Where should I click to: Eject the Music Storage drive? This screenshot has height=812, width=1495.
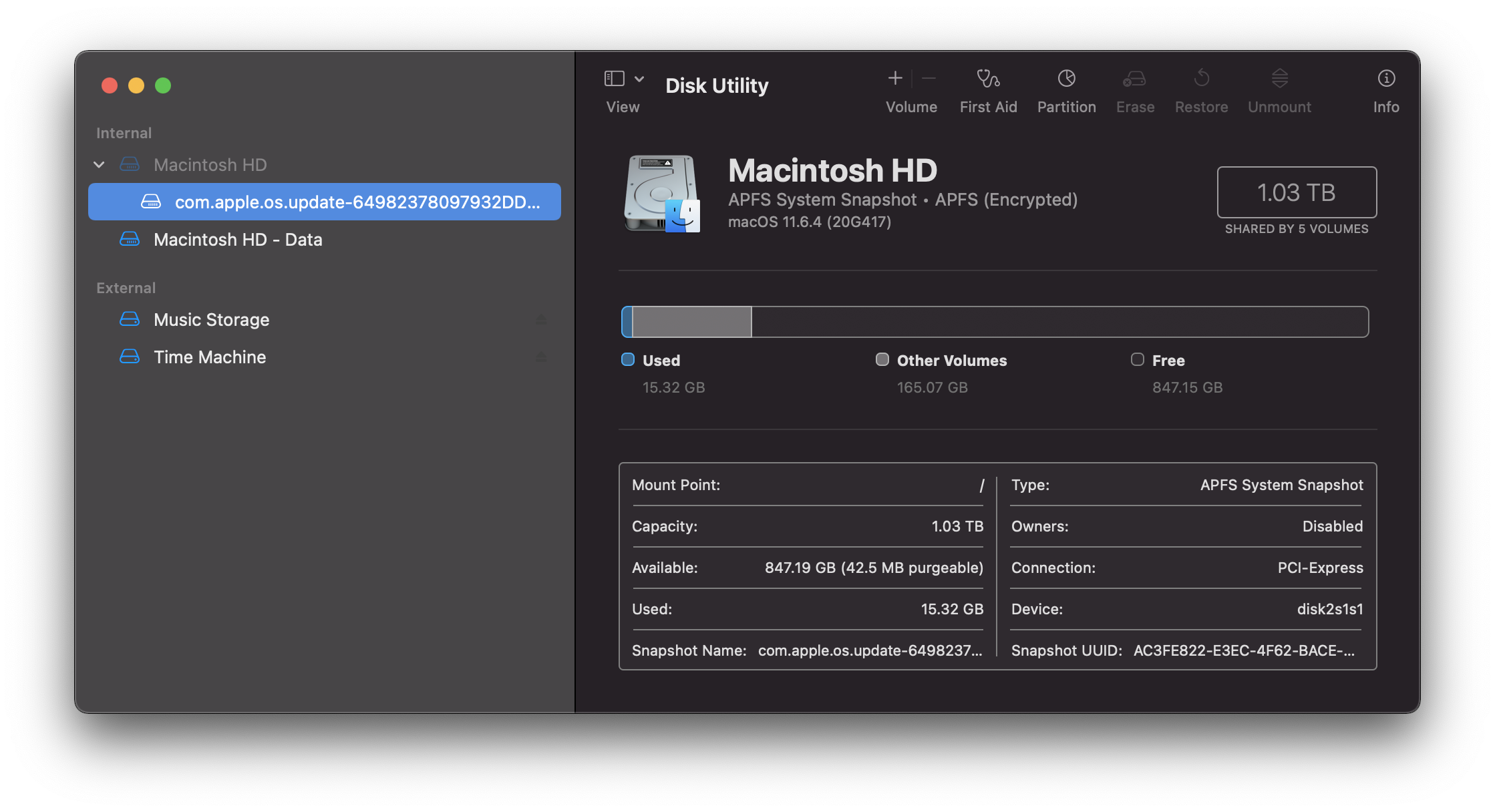point(541,320)
